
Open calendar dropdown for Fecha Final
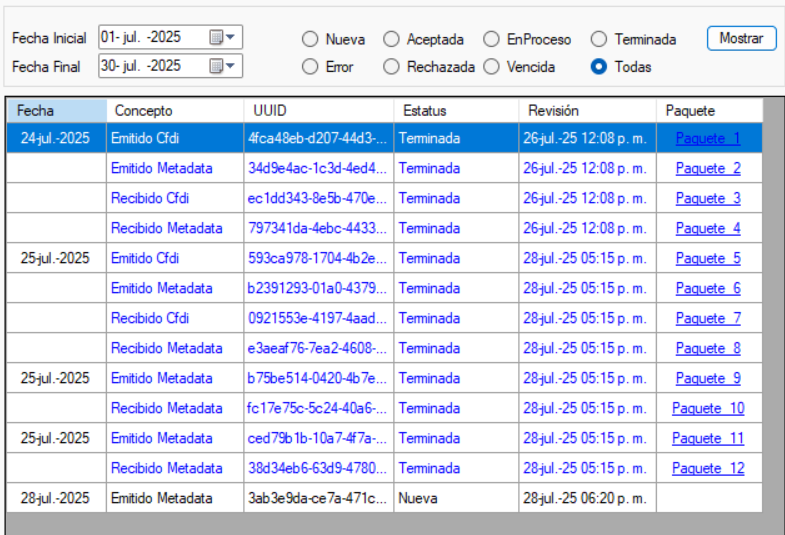(223, 66)
